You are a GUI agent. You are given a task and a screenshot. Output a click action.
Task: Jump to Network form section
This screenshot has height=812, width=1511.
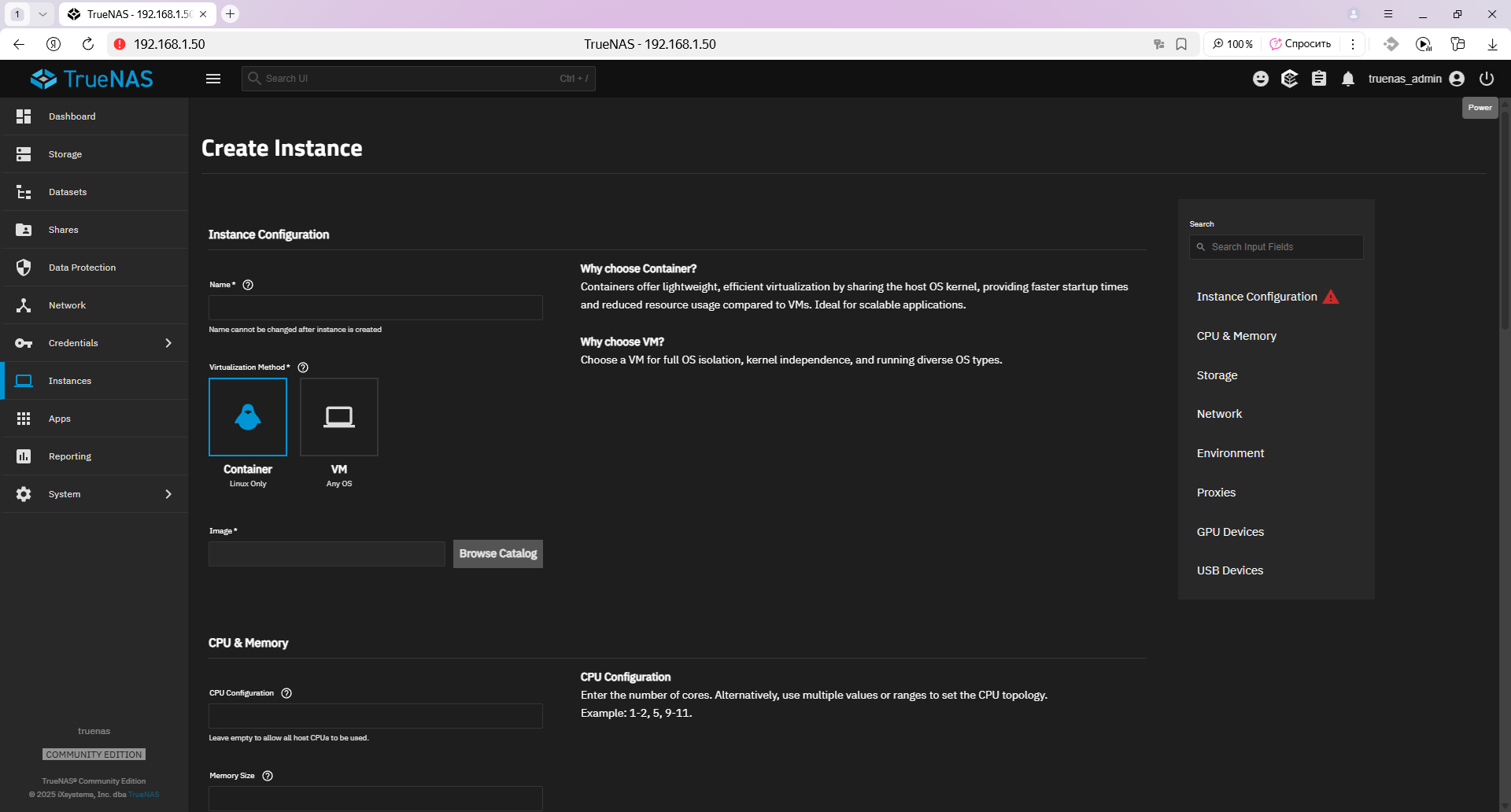tap(1219, 414)
